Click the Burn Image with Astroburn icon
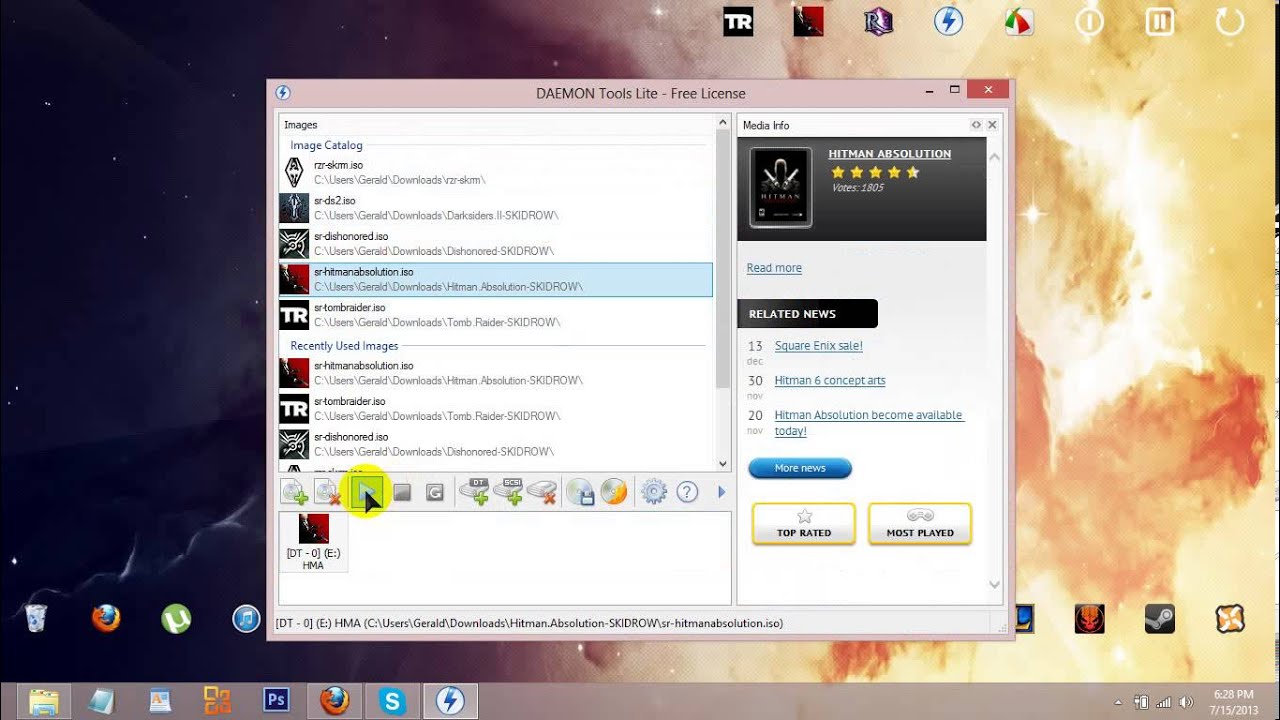Screen dimensions: 1280x720 pyautogui.click(x=614, y=492)
